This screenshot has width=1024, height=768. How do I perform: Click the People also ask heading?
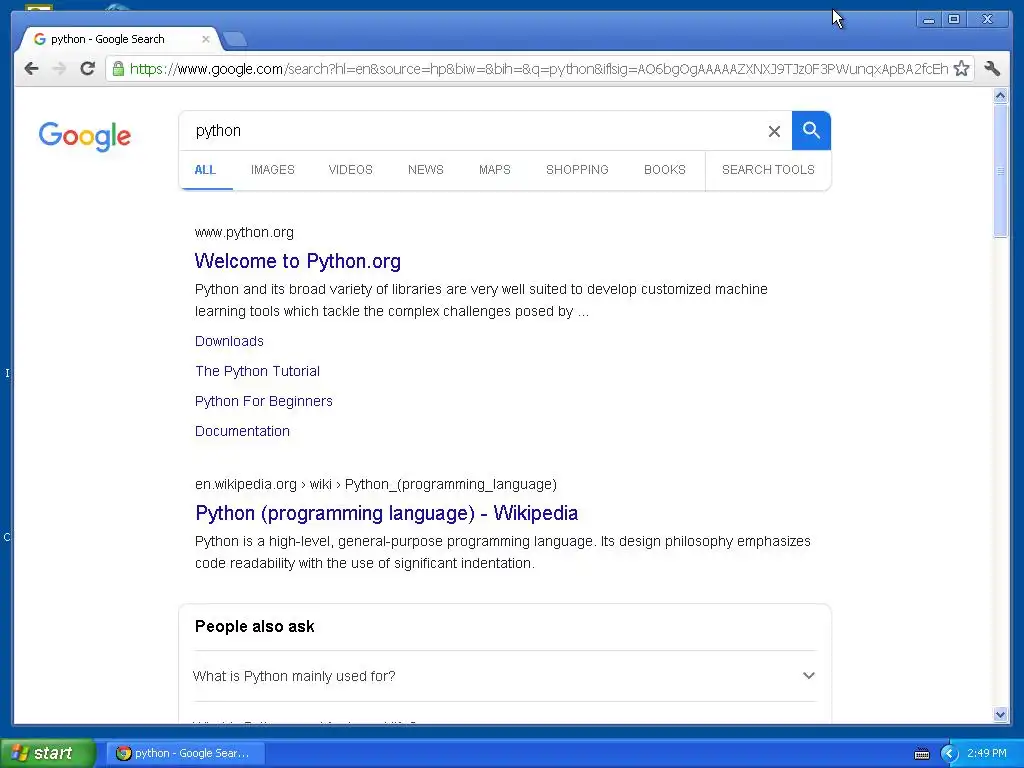point(255,627)
